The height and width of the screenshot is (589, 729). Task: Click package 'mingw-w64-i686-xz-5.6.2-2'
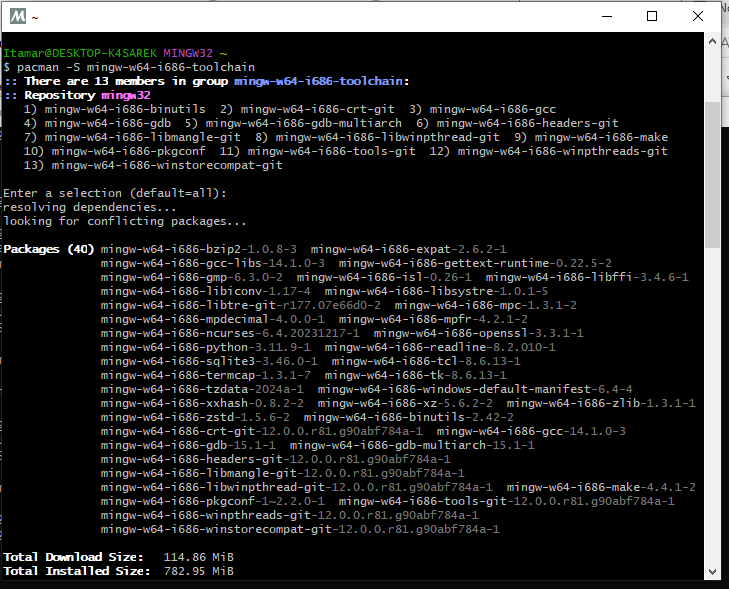click(405, 403)
